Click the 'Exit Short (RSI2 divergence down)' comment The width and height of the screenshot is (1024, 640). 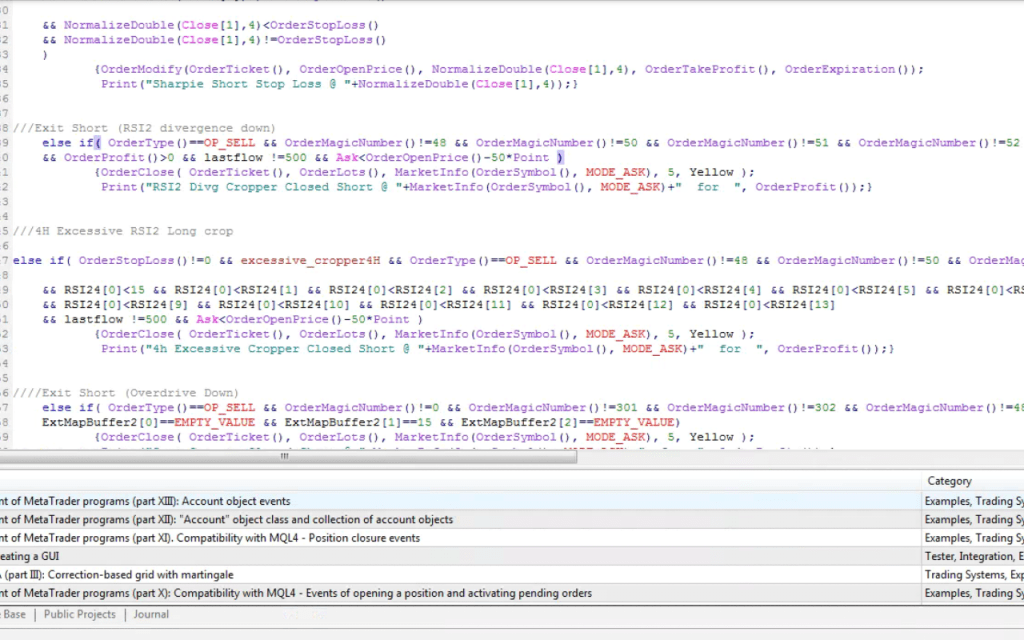pyautogui.click(x=145, y=128)
